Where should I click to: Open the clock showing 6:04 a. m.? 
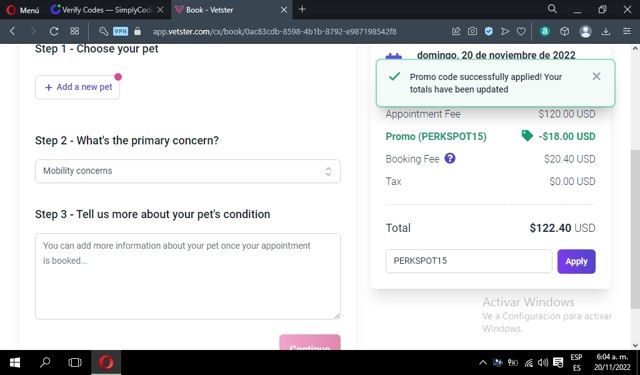click(x=612, y=362)
